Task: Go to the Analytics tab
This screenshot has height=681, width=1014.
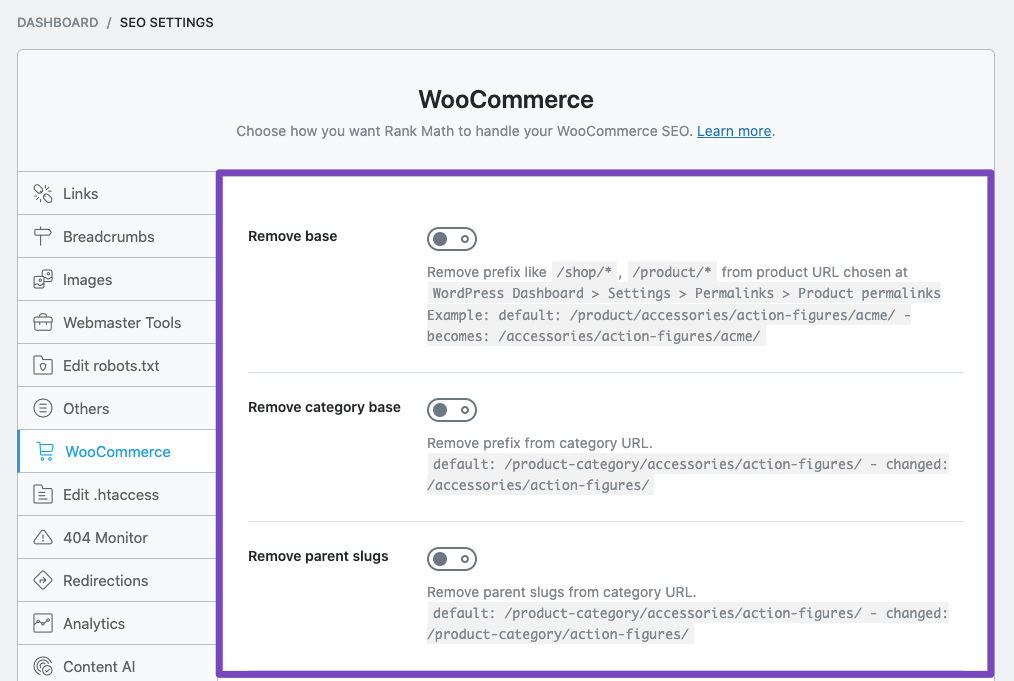Action: click(117, 623)
